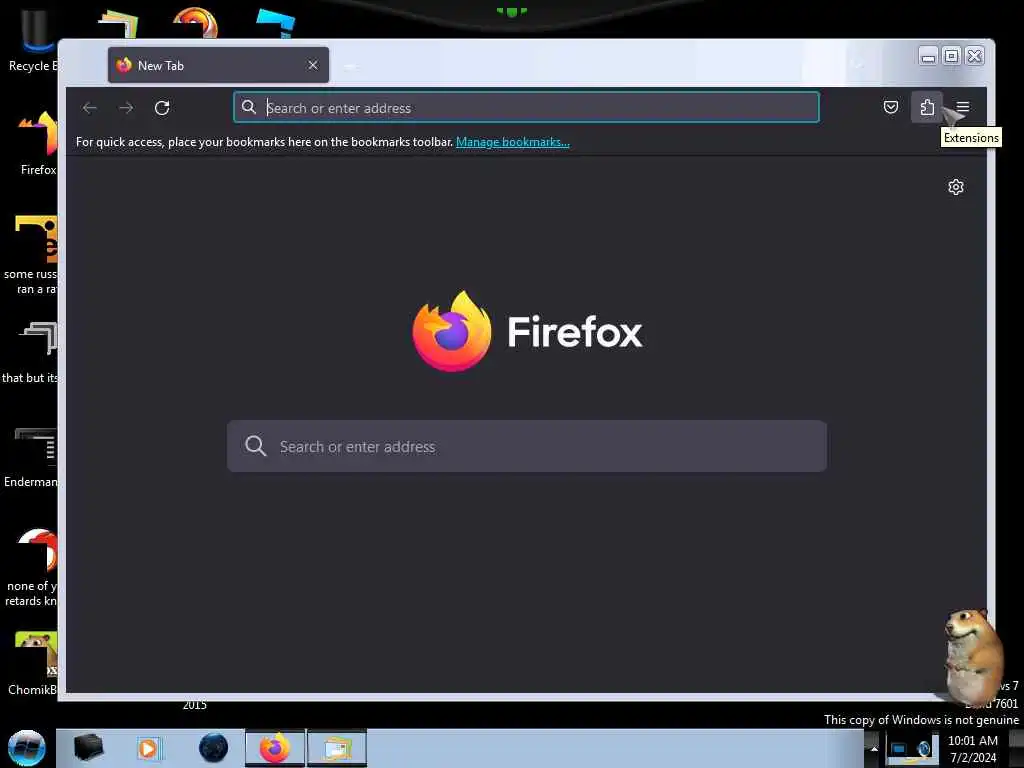Open the taskbar clock showing 10:01 AM
The width and height of the screenshot is (1024, 768).
(x=973, y=749)
